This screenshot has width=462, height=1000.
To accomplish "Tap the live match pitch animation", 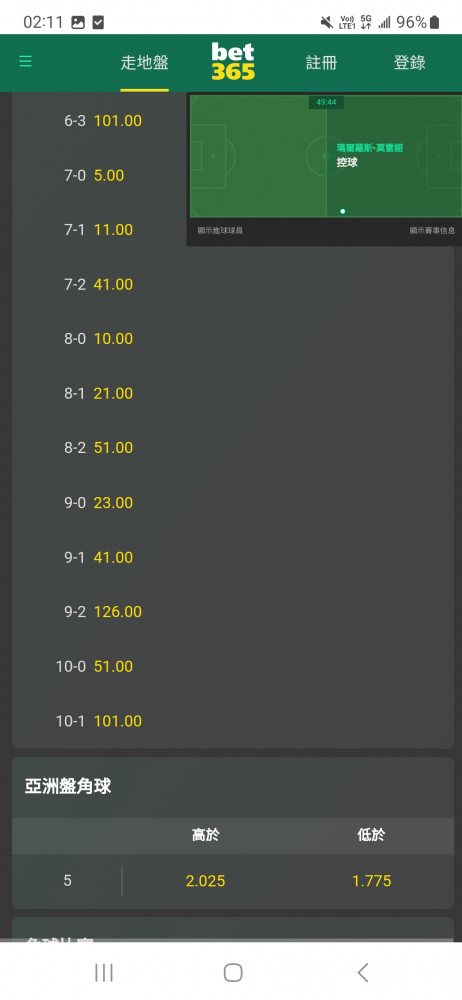I will pos(326,156).
